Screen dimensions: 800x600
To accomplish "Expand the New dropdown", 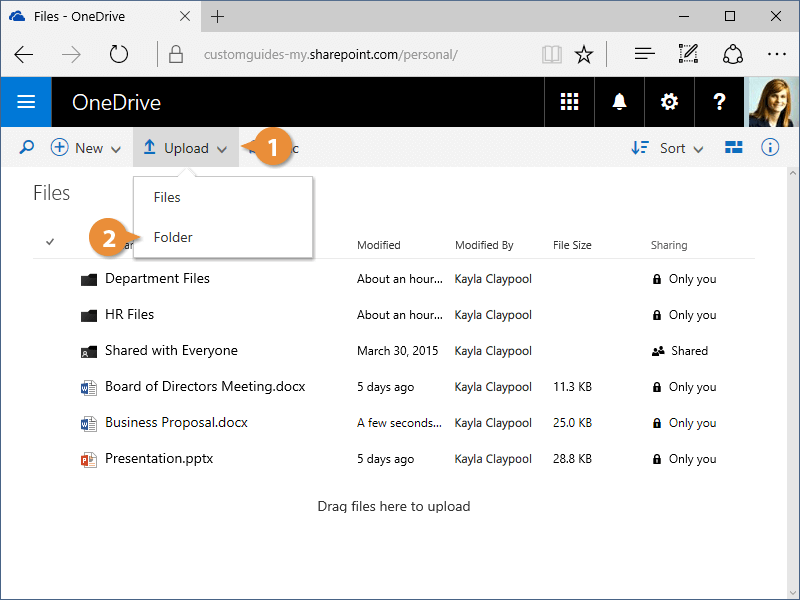I will pyautogui.click(x=86, y=148).
